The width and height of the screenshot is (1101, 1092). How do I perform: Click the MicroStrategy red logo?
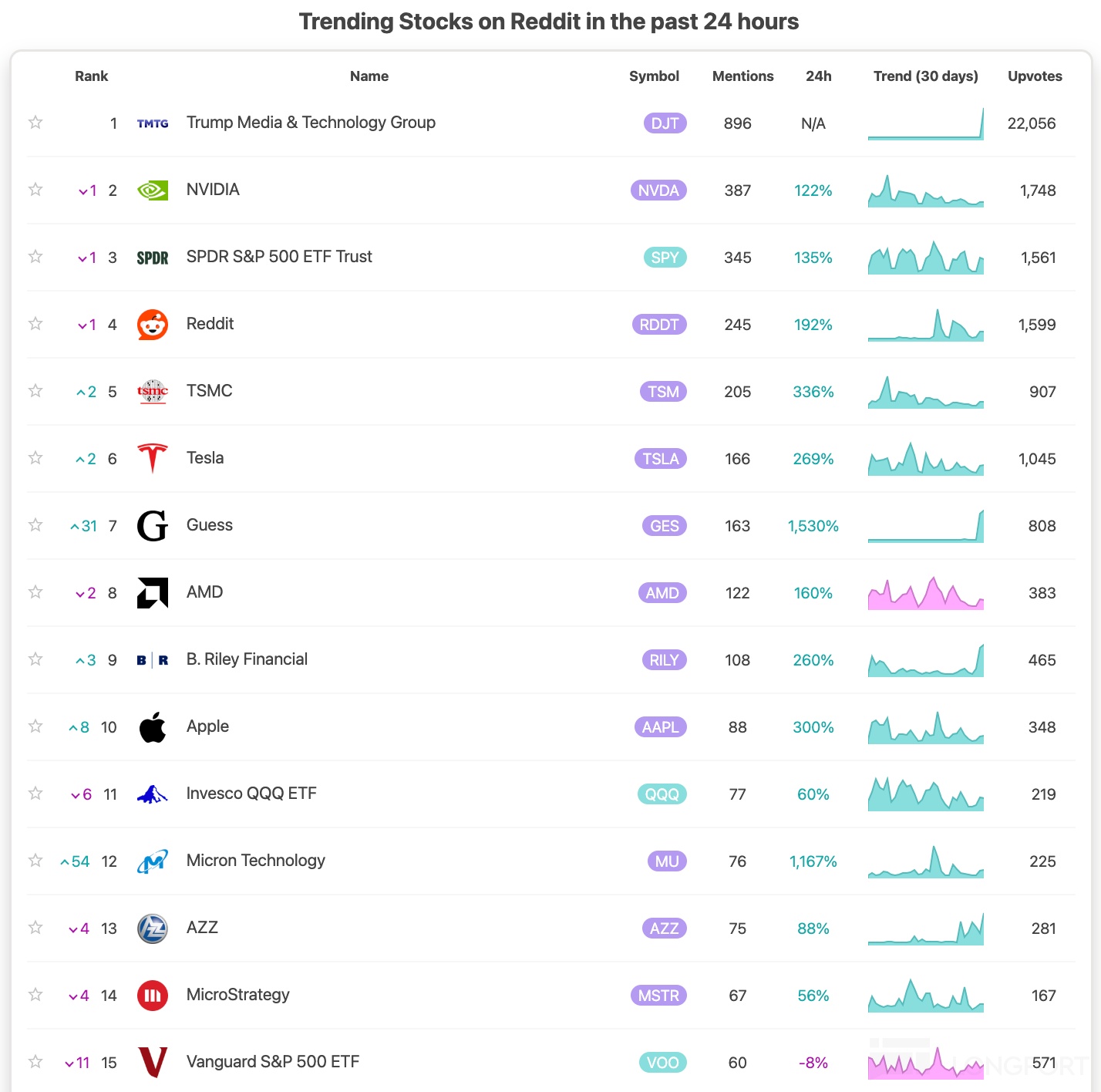153,996
